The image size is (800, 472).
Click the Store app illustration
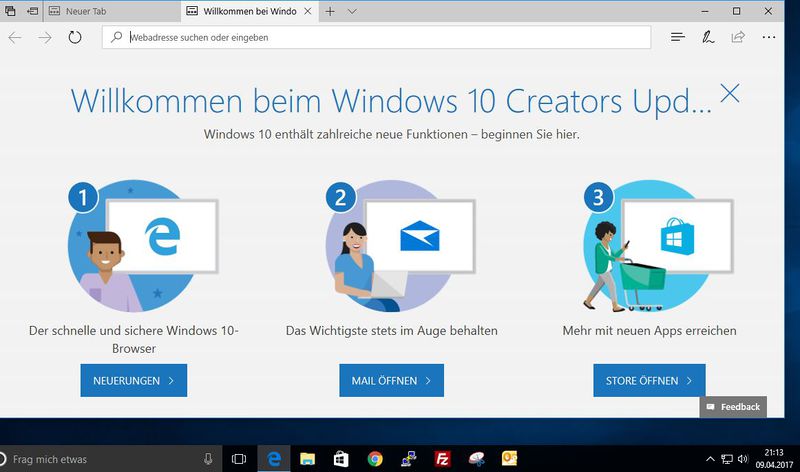[x=658, y=246]
